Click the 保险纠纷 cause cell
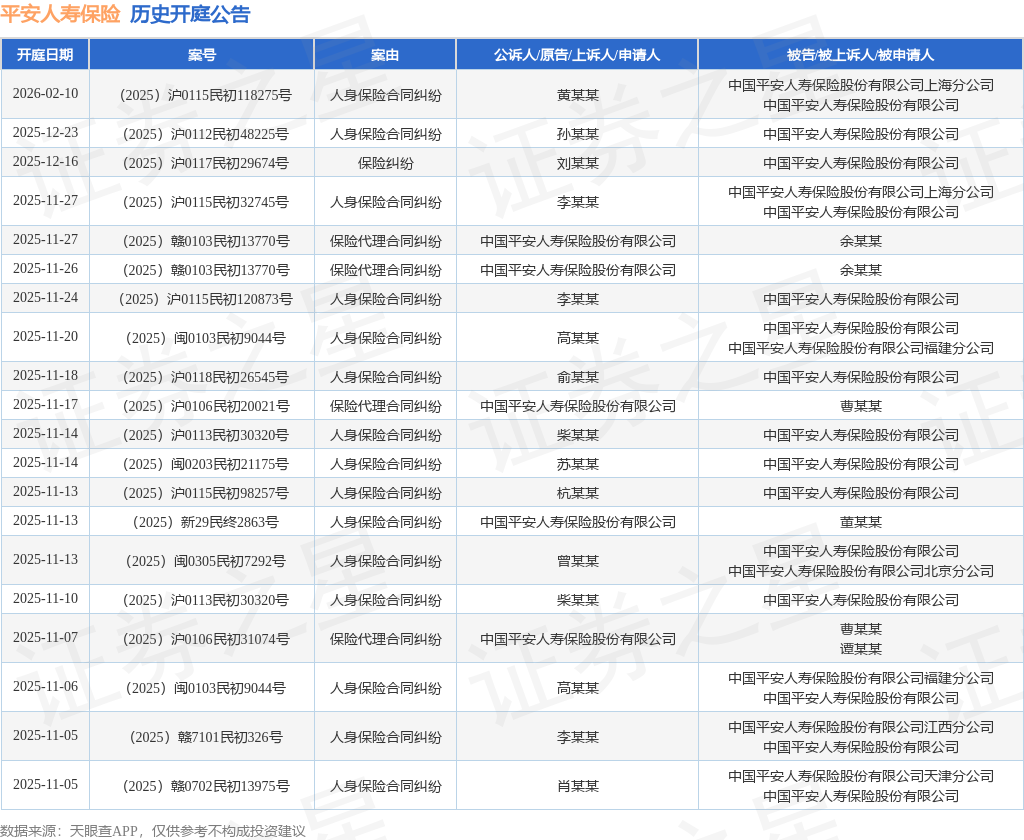The width and height of the screenshot is (1024, 840). tap(385, 163)
